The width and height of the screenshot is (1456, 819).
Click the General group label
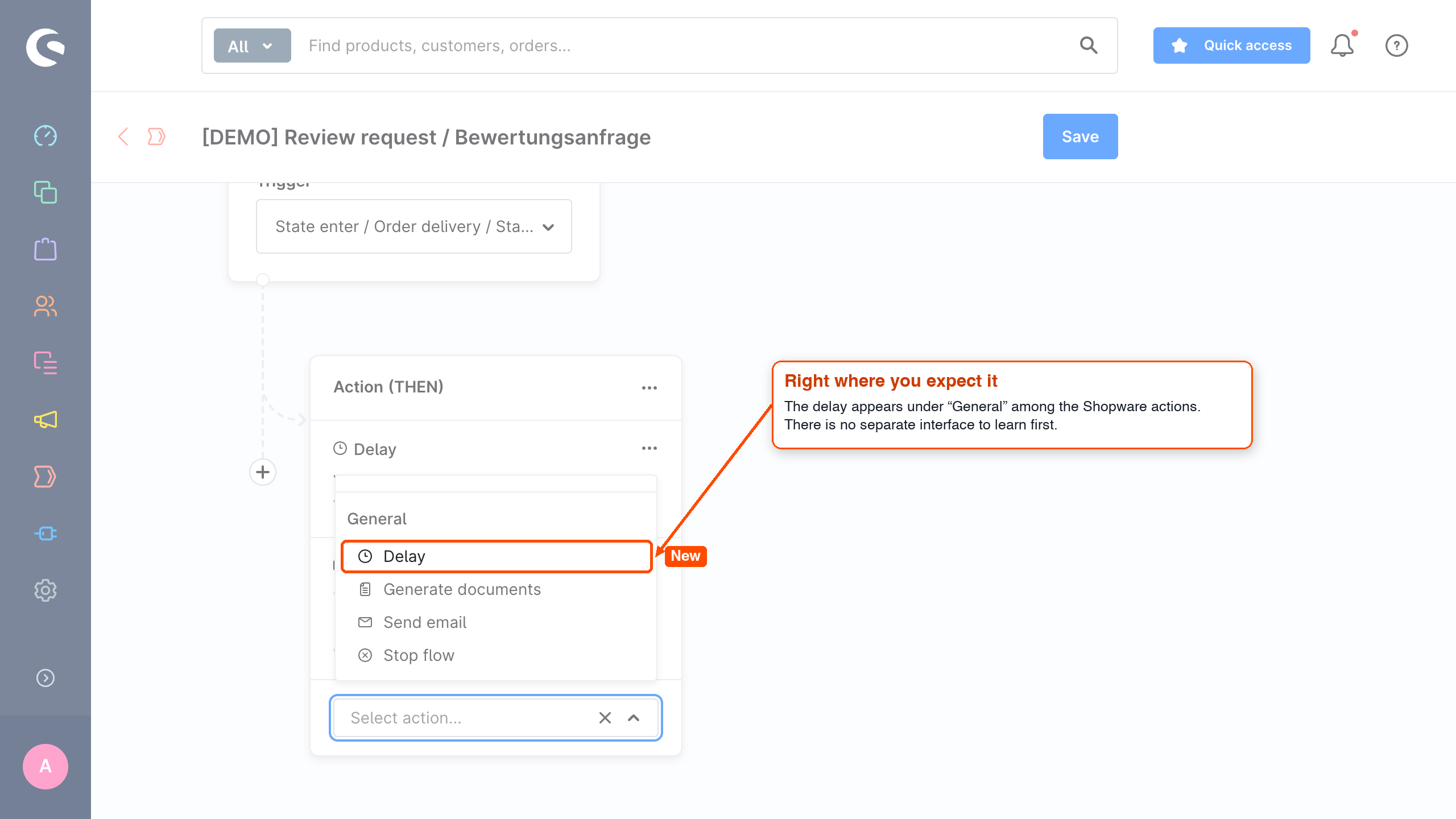point(377,519)
